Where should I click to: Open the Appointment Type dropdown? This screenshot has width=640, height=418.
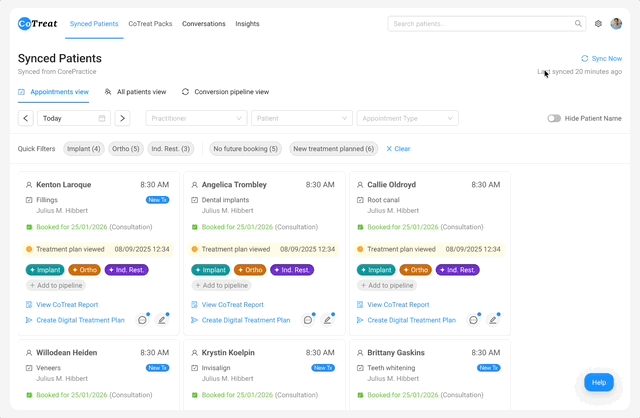[407, 118]
